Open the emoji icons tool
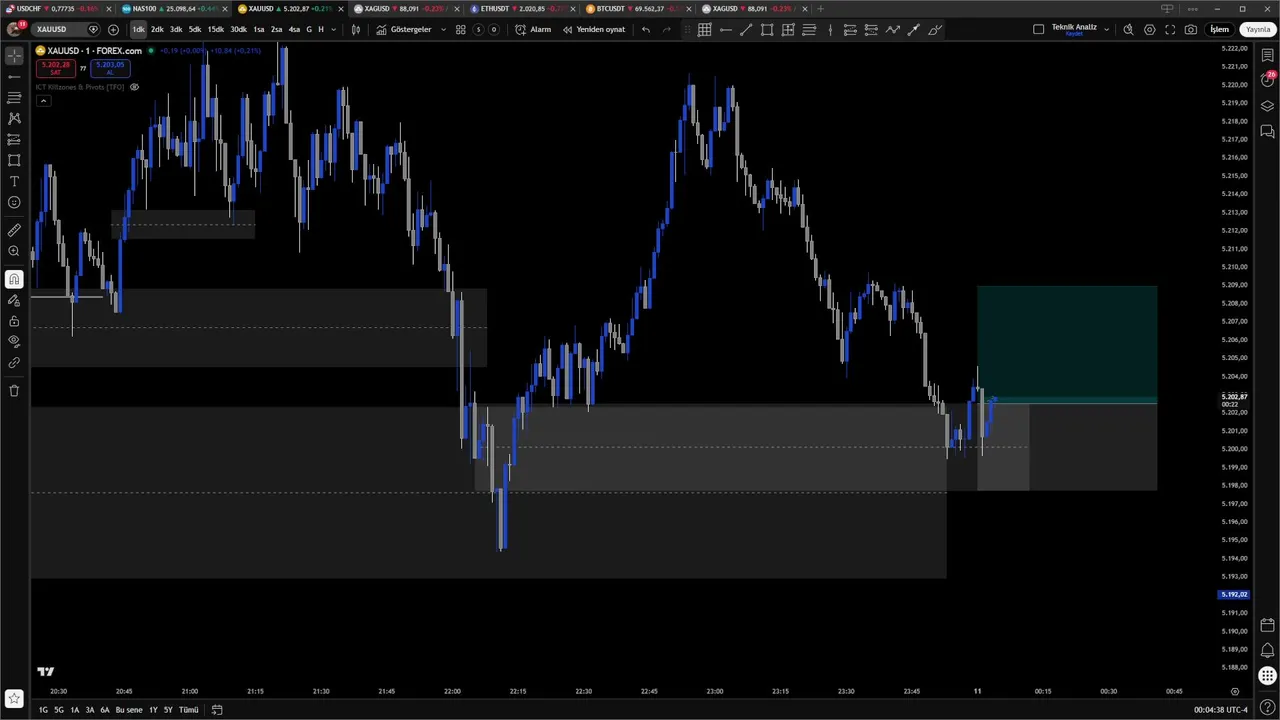This screenshot has width=1280, height=720. point(14,202)
